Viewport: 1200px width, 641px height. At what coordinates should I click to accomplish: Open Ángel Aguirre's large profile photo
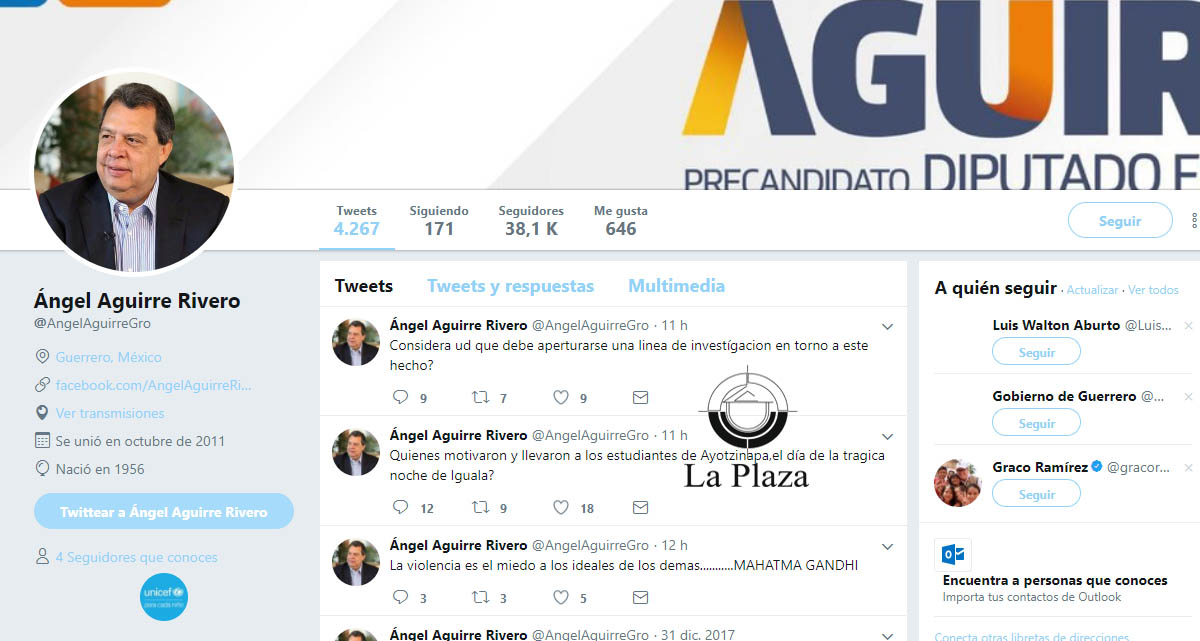click(134, 172)
